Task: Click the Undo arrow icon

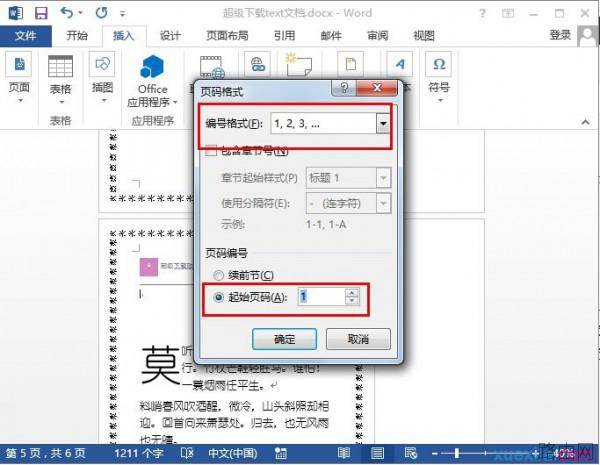Action: click(67, 13)
